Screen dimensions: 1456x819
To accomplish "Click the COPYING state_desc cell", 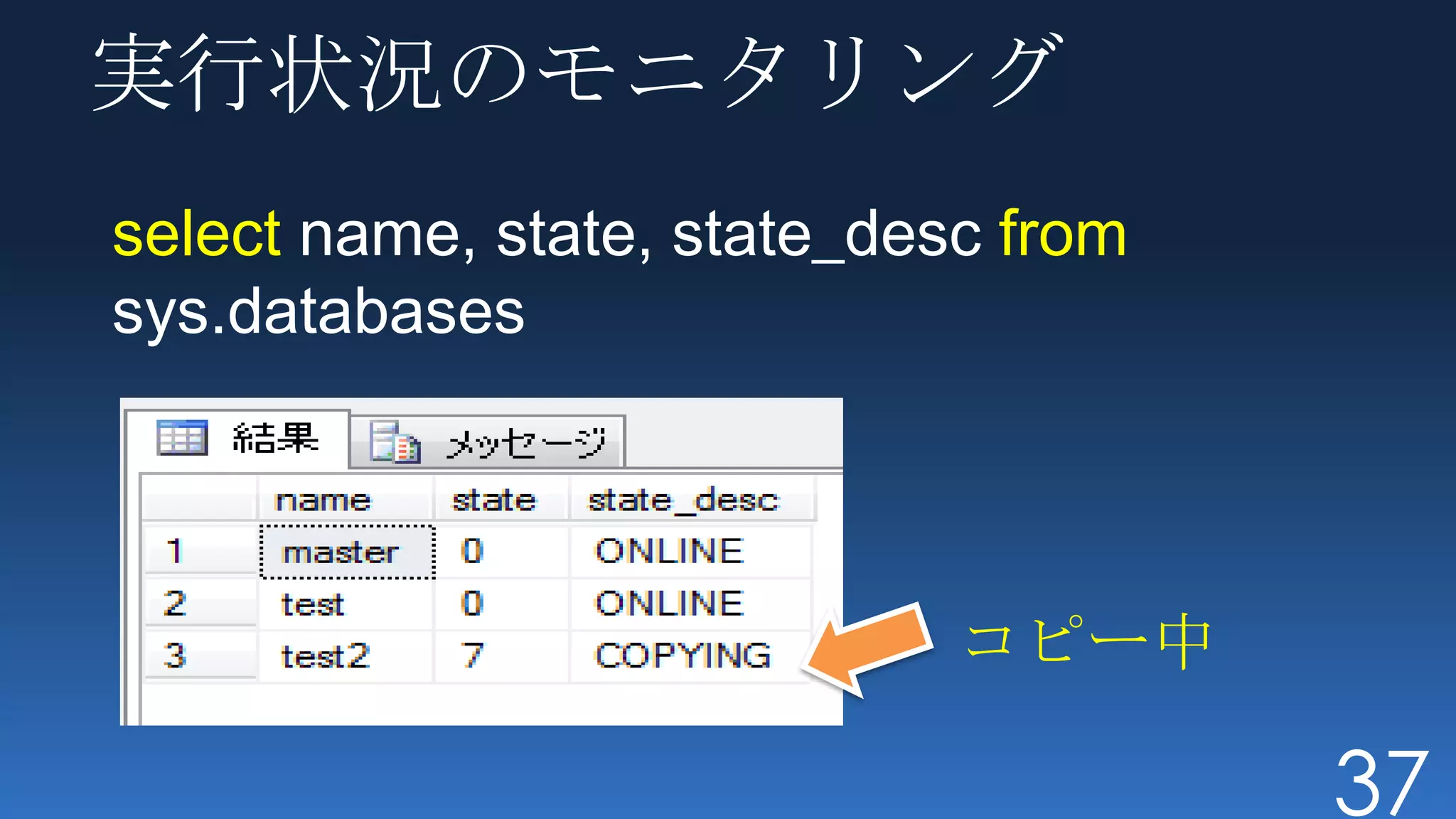I will point(690,656).
